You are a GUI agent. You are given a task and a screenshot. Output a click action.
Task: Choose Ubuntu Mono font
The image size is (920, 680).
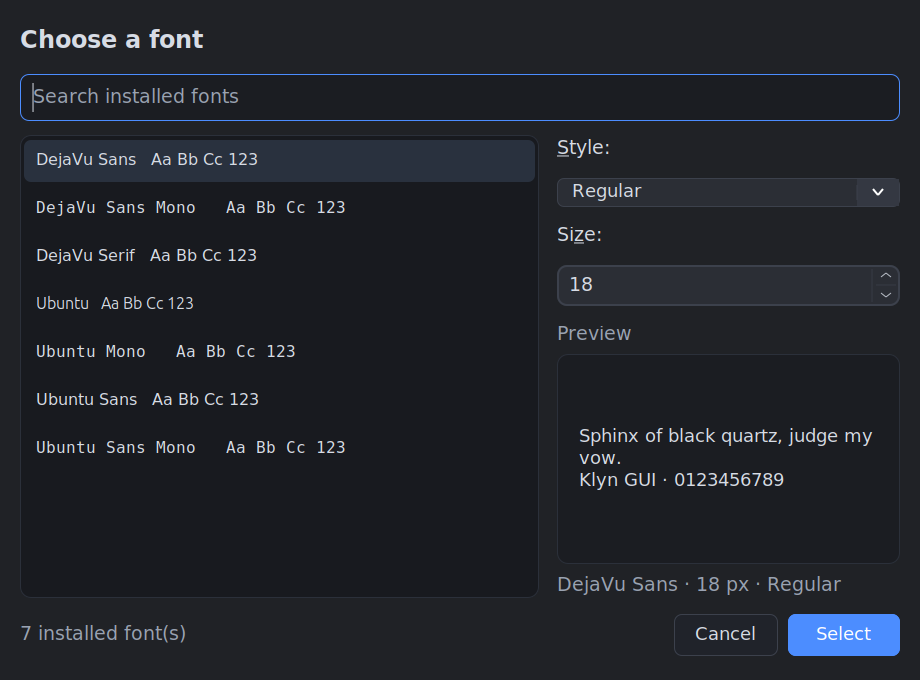279,352
